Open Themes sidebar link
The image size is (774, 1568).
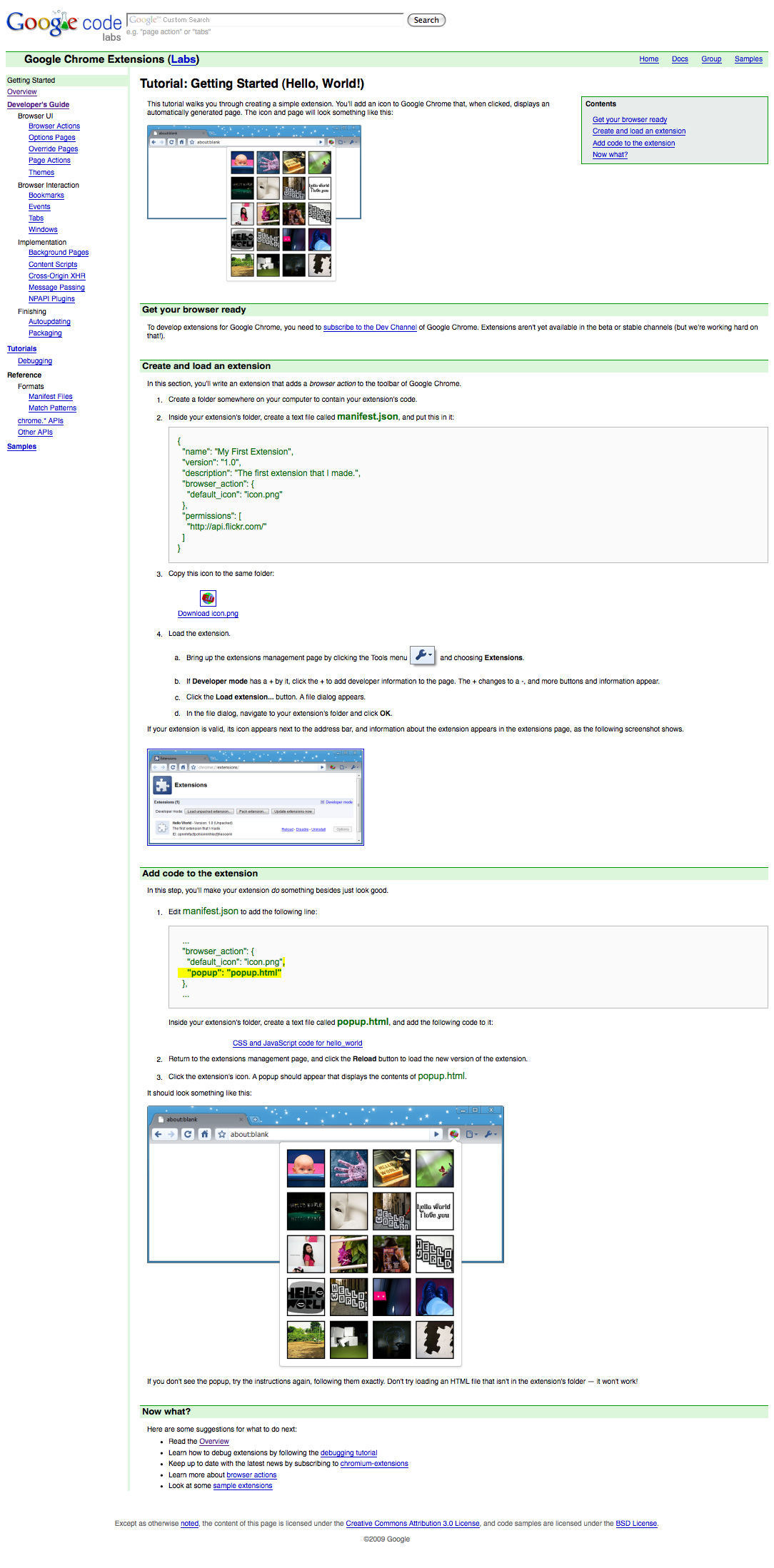pyautogui.click(x=41, y=173)
